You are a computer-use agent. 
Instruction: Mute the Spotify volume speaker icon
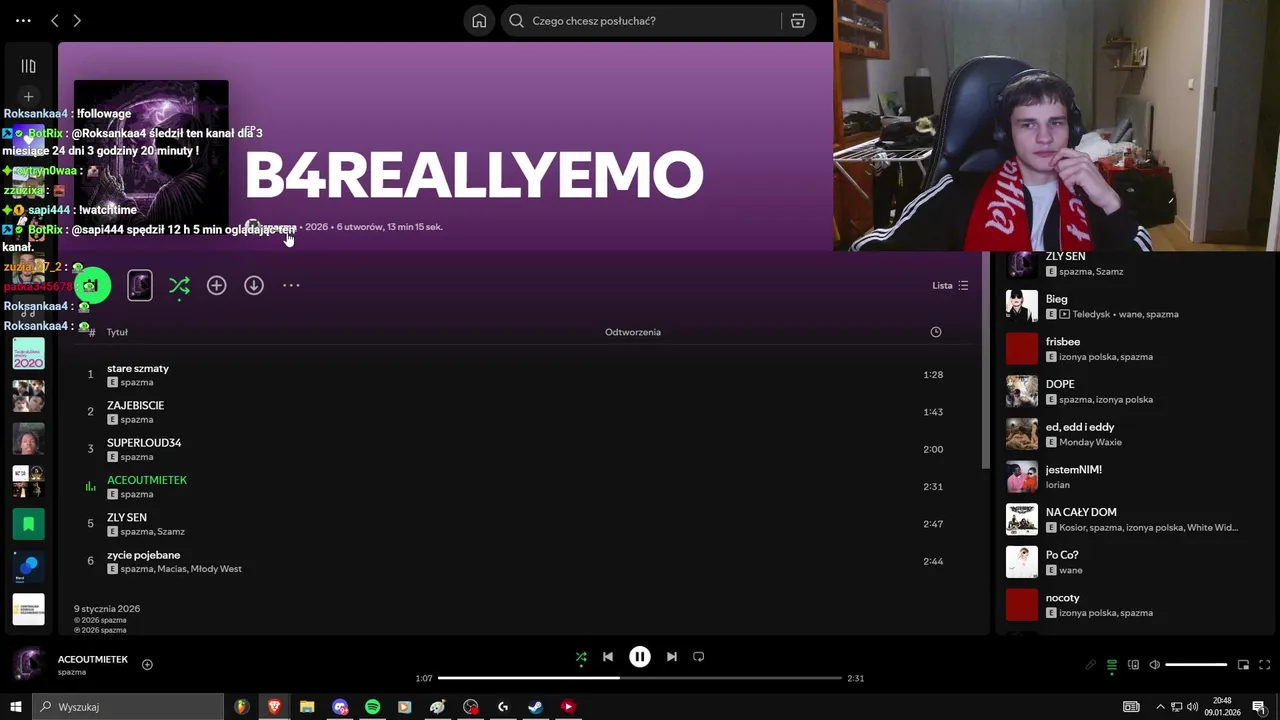1154,665
